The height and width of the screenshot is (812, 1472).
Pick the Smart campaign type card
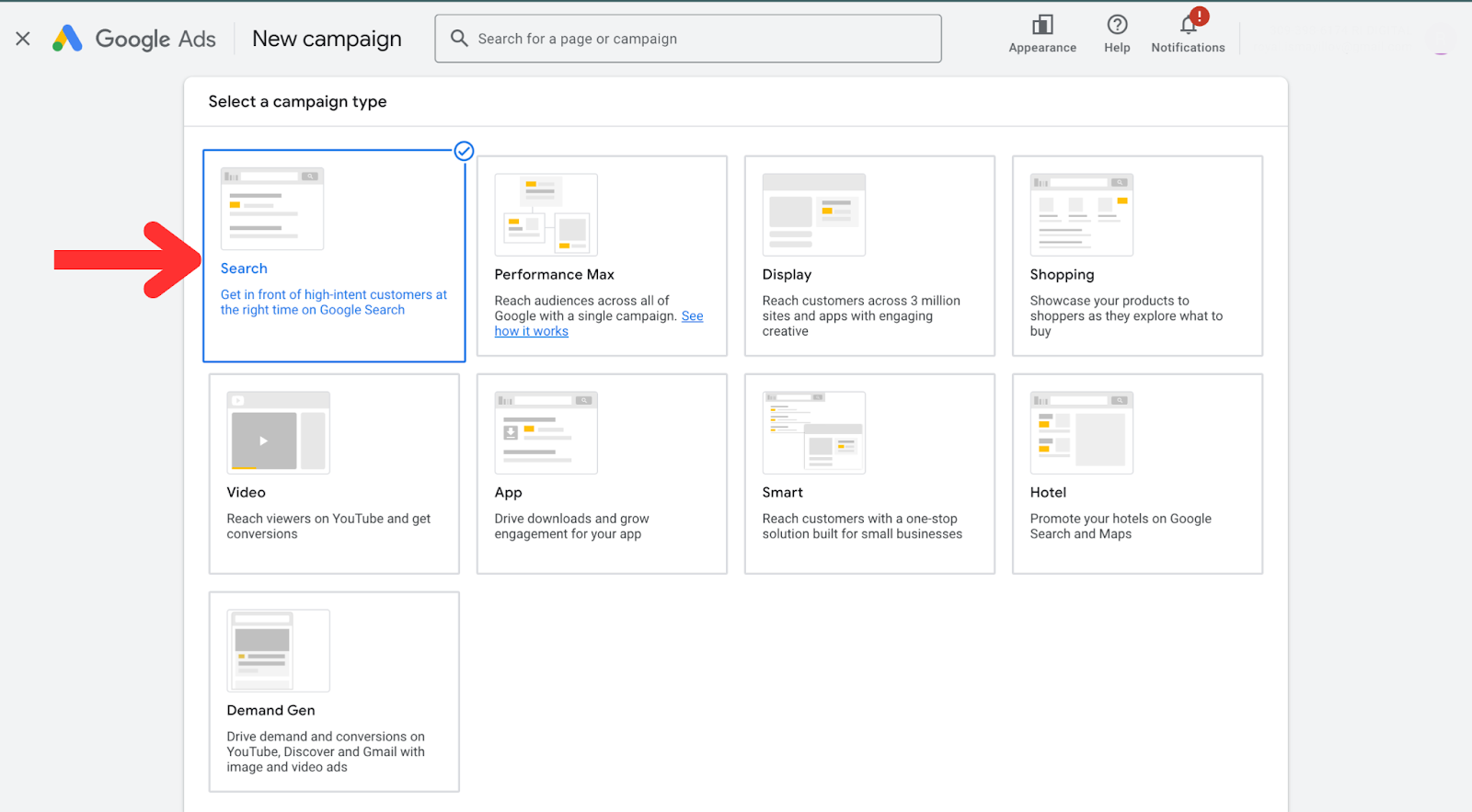click(x=869, y=474)
